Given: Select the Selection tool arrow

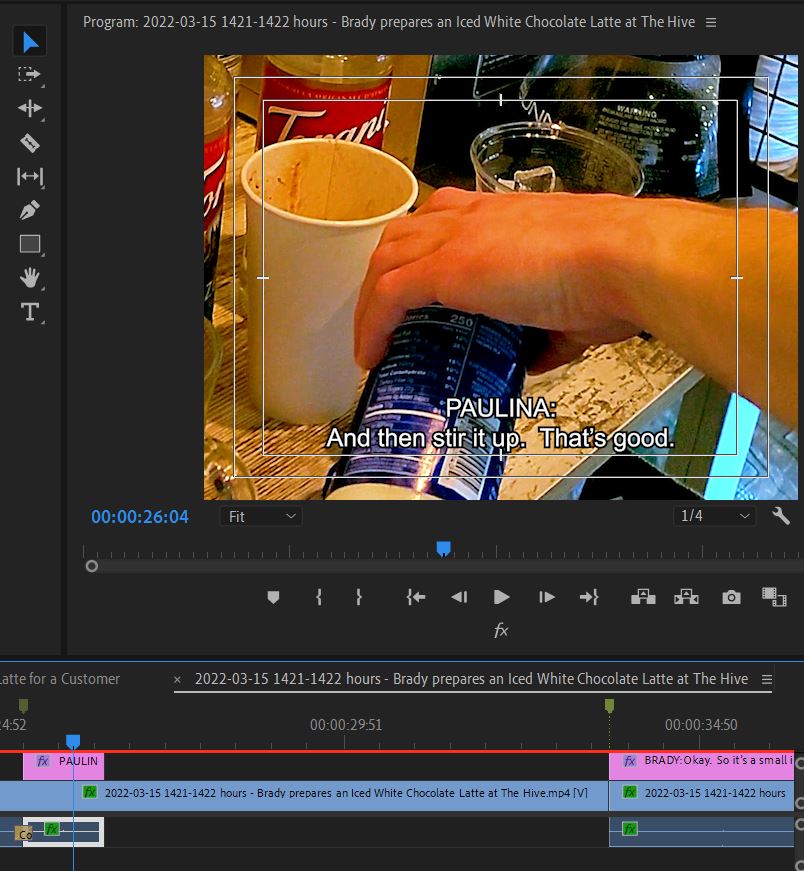Looking at the screenshot, I should tap(30, 42).
